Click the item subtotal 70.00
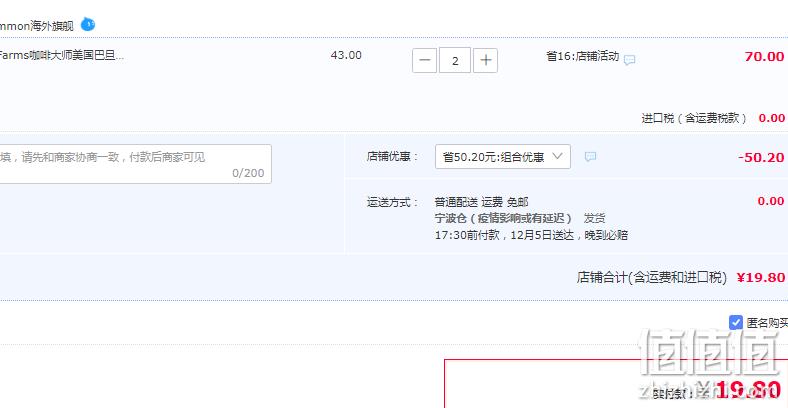 point(764,56)
